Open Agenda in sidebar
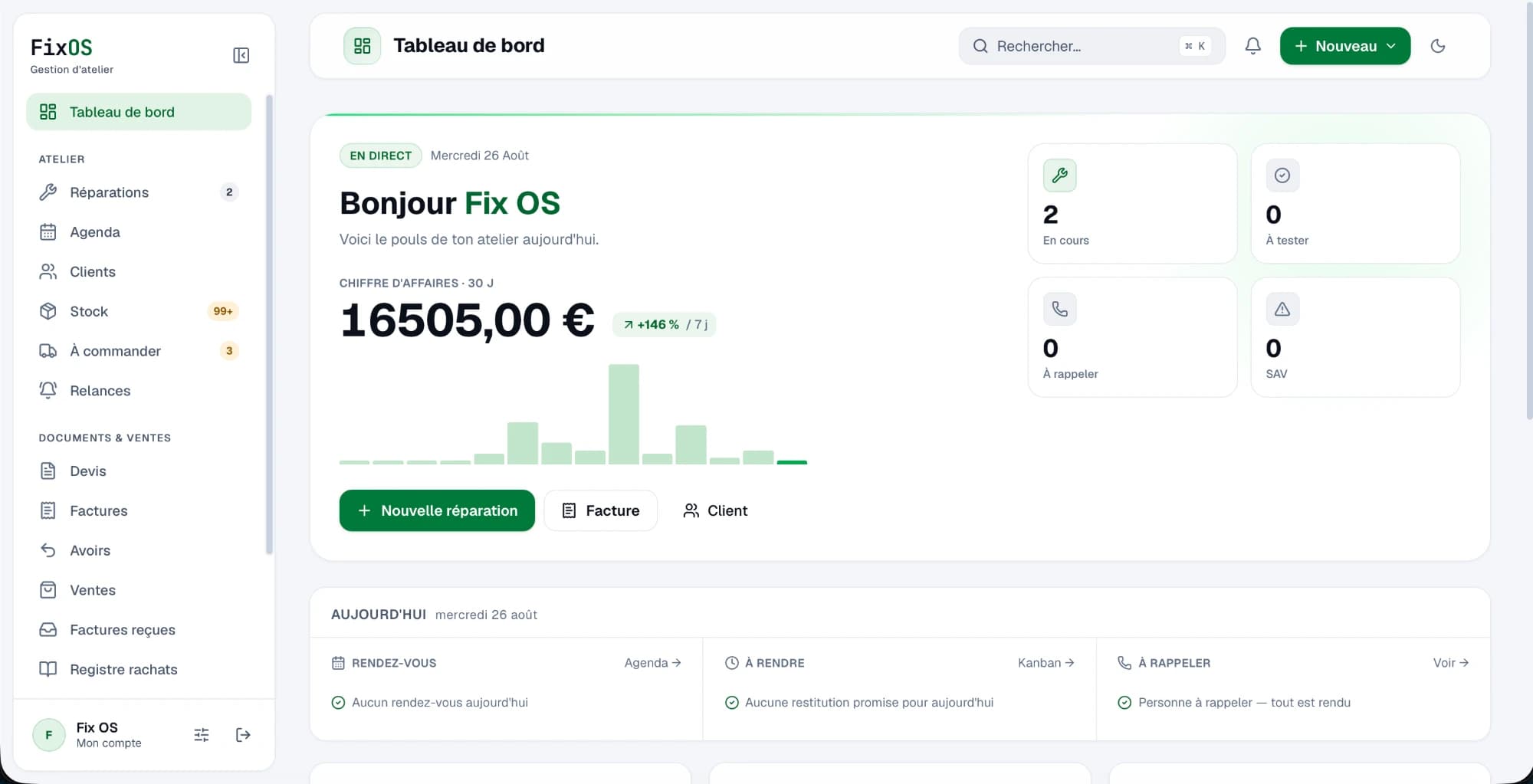This screenshot has width=1533, height=784. (139, 232)
